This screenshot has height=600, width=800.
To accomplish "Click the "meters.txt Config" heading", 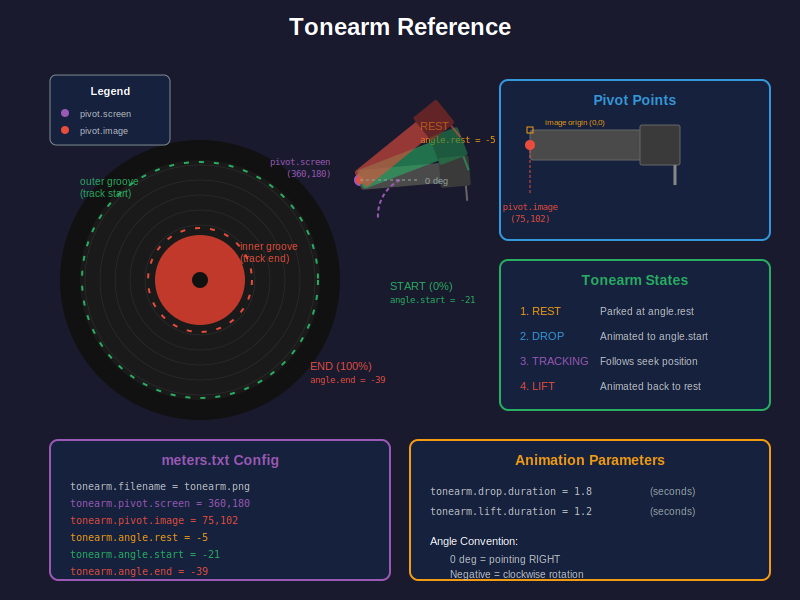I will point(220,460).
